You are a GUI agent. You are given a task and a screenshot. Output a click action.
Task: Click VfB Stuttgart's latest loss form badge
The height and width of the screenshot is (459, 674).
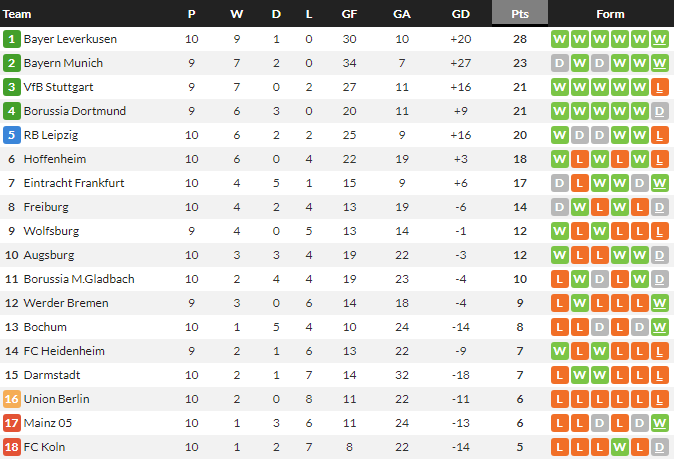[x=659, y=87]
